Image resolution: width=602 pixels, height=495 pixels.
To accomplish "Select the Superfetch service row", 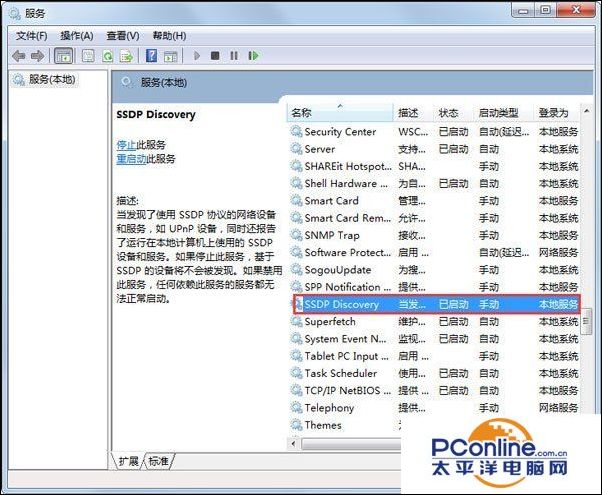I will pos(434,321).
